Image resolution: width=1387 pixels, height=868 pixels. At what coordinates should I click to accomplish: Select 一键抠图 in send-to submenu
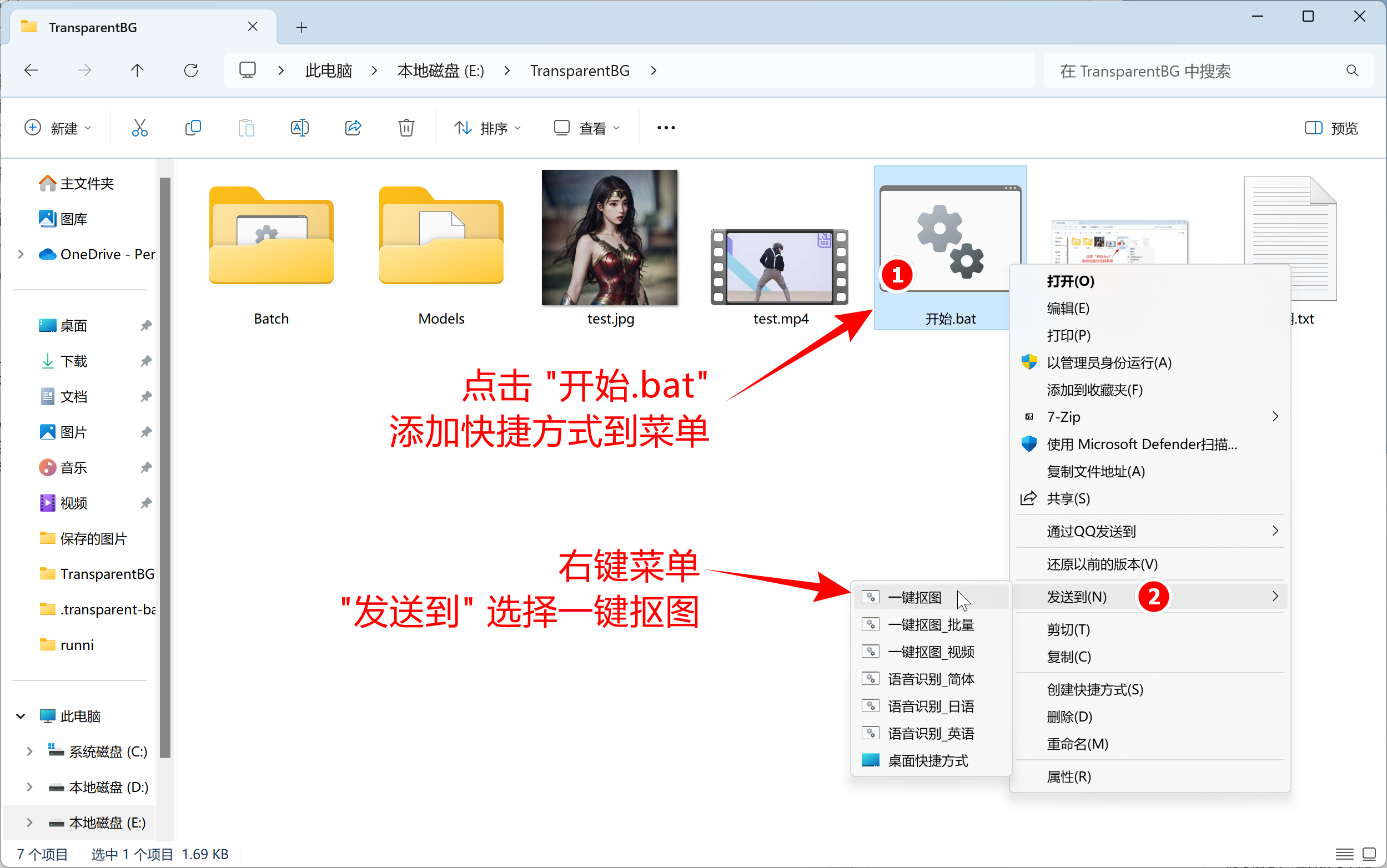click(x=931, y=597)
